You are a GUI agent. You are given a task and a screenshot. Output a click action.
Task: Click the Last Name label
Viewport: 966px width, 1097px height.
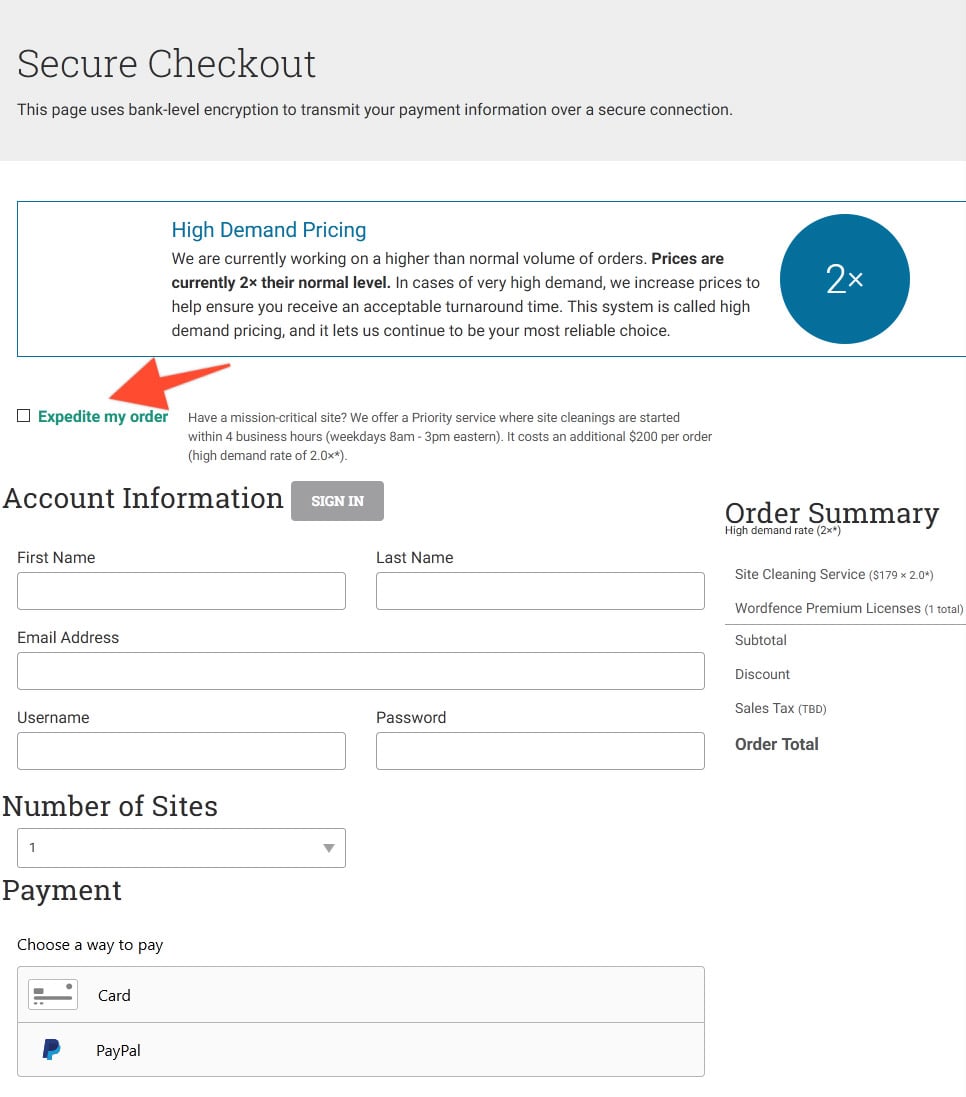pos(415,558)
